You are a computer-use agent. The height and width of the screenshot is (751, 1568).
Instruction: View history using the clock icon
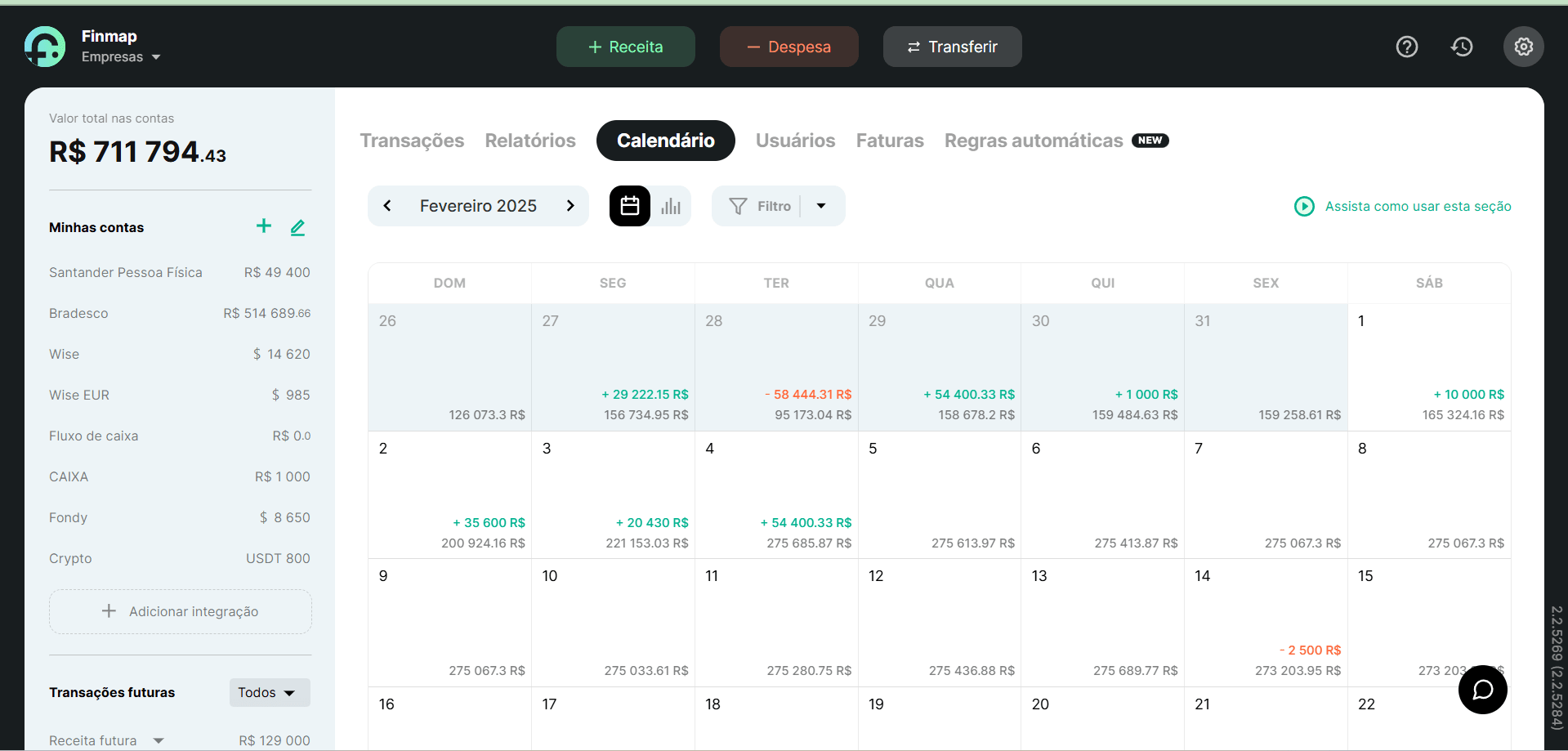coord(1462,47)
